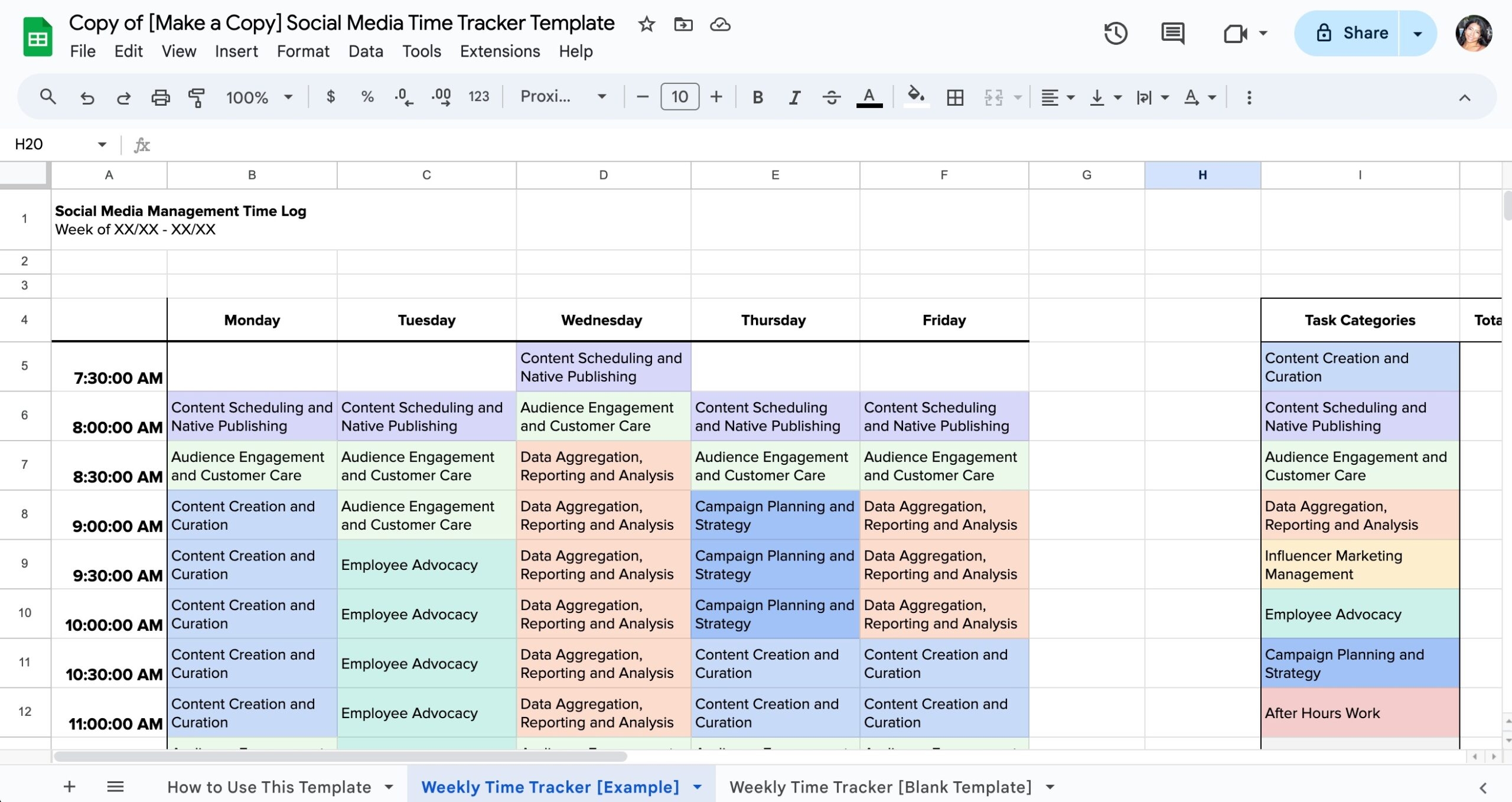Star the spreadsheet next to its title
Screen dimensions: 1512x802
[646, 25]
